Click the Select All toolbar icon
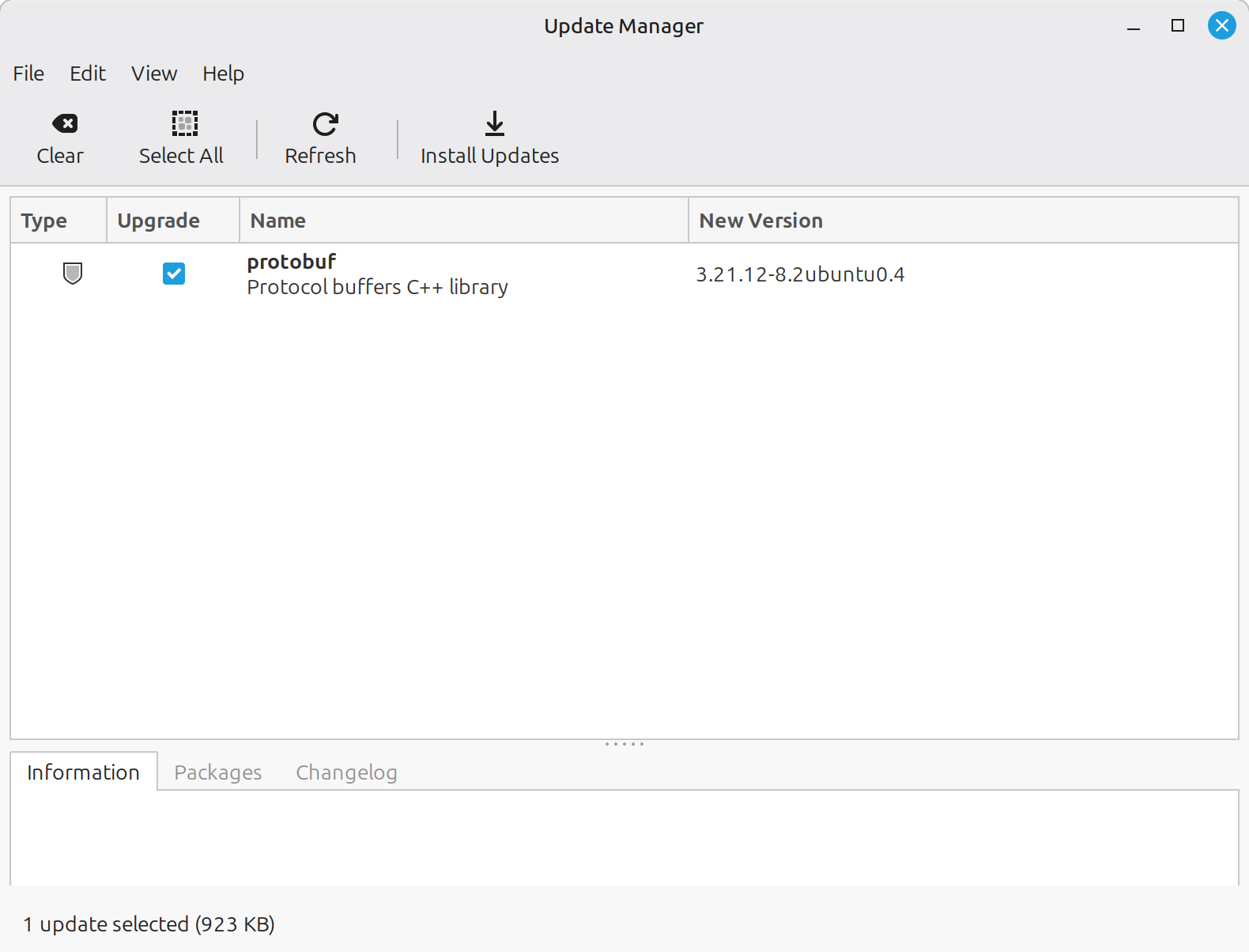The width and height of the screenshot is (1249, 952). (184, 123)
